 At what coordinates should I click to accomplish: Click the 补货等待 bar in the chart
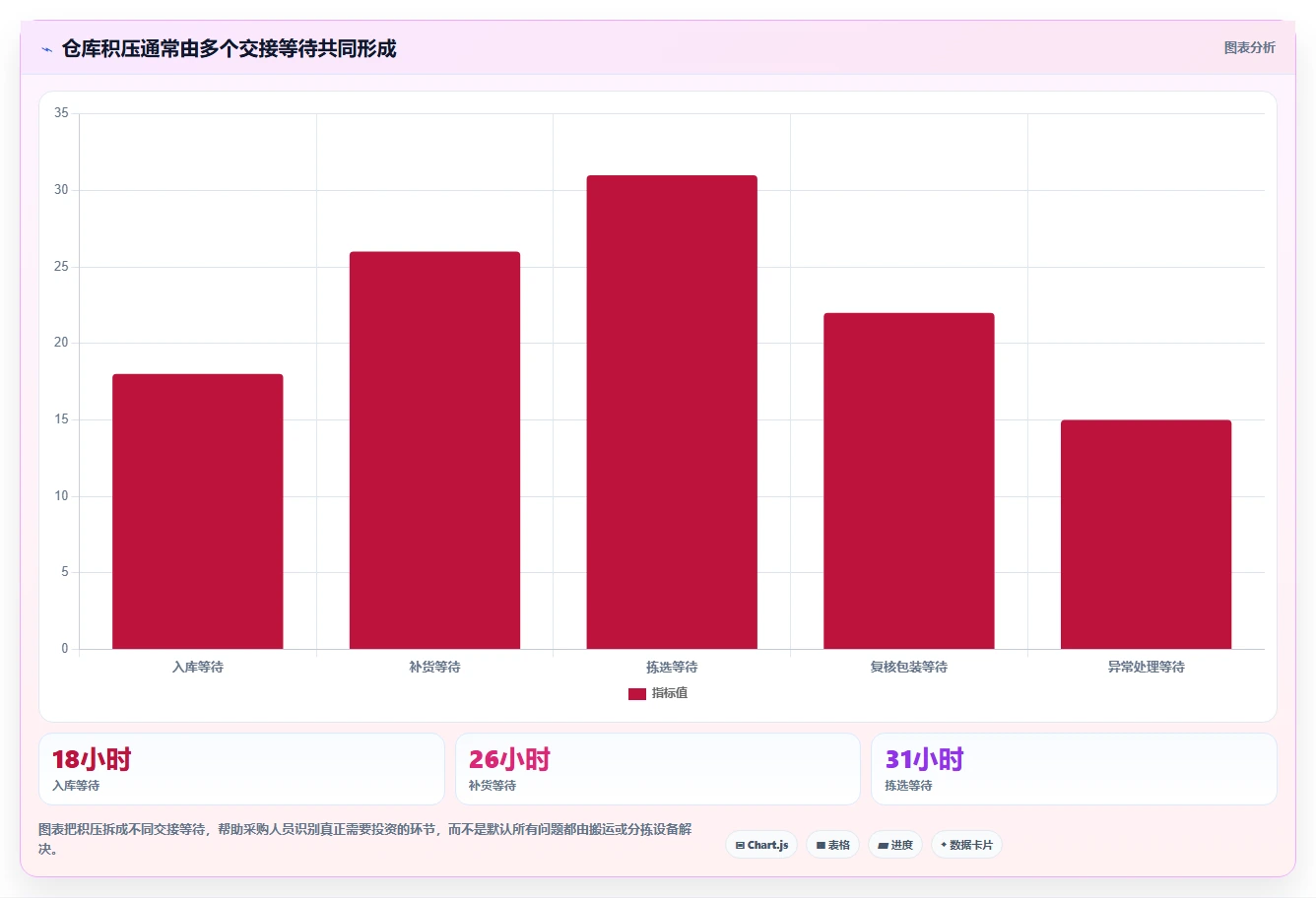(x=434, y=450)
